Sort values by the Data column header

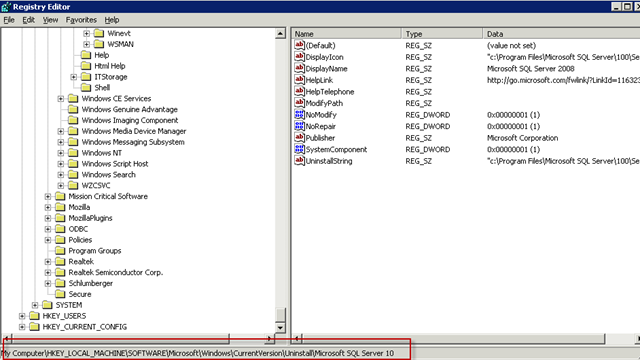[561, 34]
